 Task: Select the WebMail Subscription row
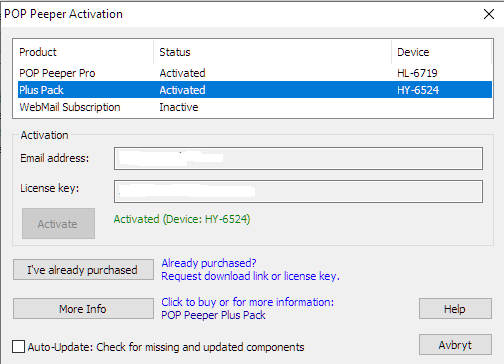[255, 107]
